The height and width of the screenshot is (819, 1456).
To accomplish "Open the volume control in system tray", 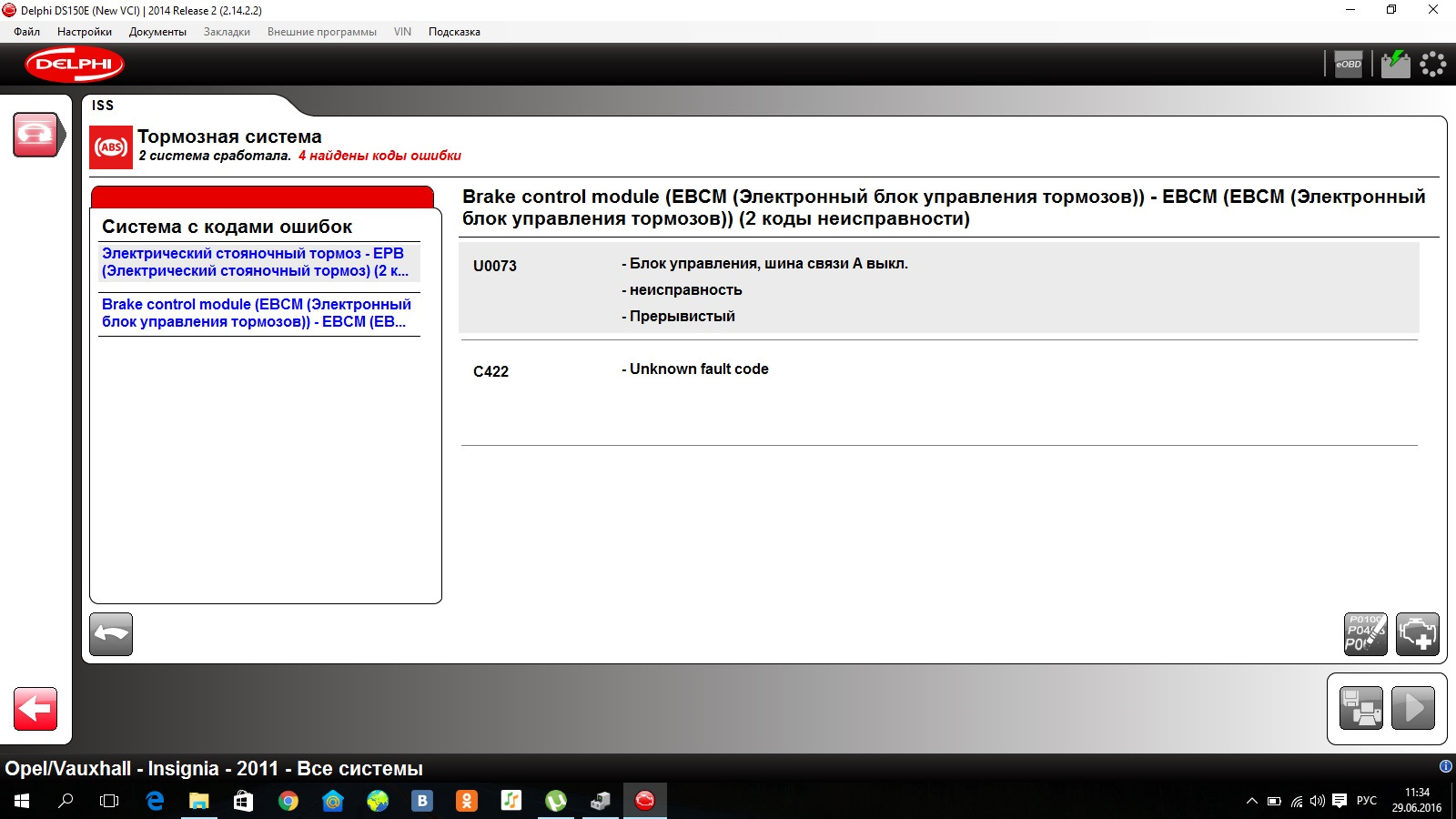I will [x=1318, y=801].
